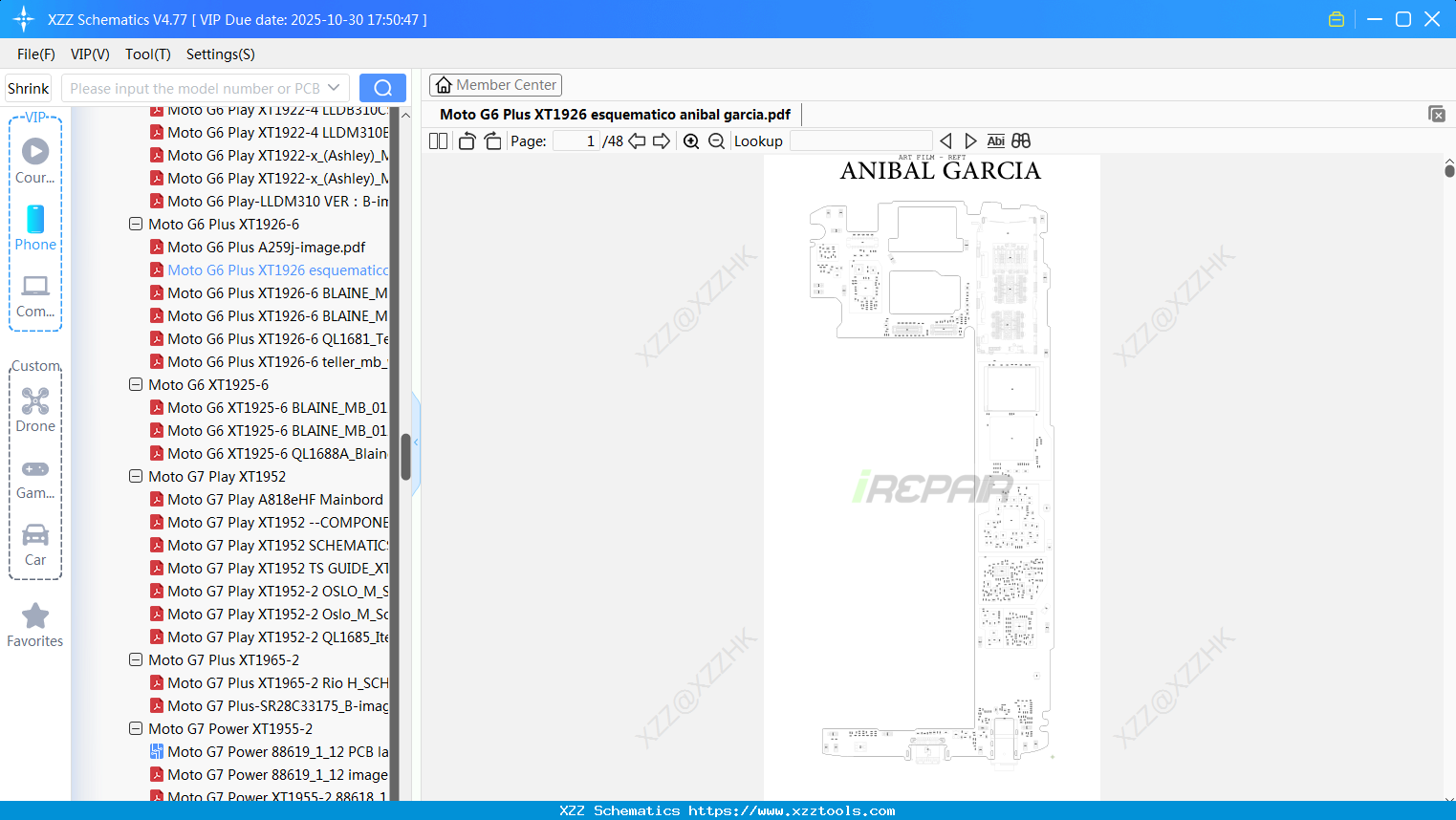1456x820 pixels.
Task: Open the Favorites star icon
Action: click(35, 617)
